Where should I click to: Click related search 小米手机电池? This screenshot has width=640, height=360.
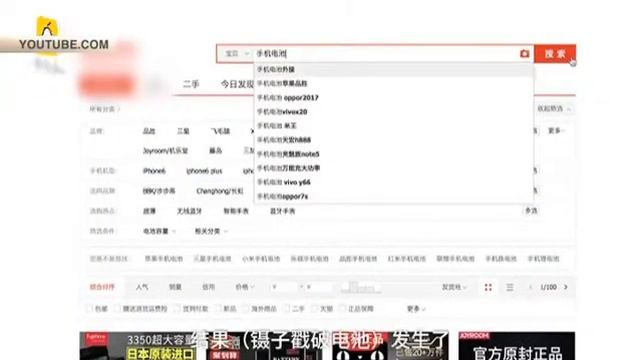(x=261, y=259)
